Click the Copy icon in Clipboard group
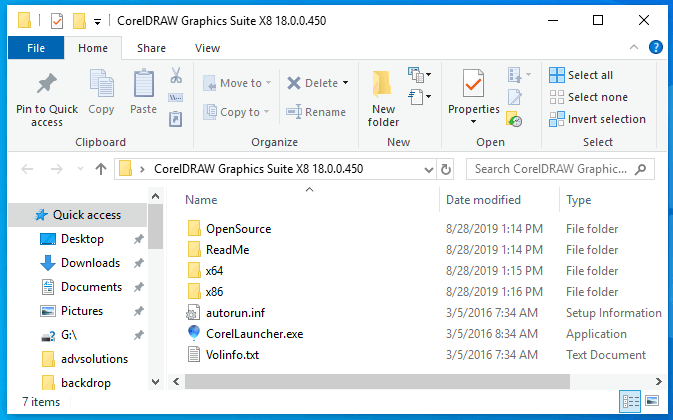673x420 pixels. coord(101,85)
